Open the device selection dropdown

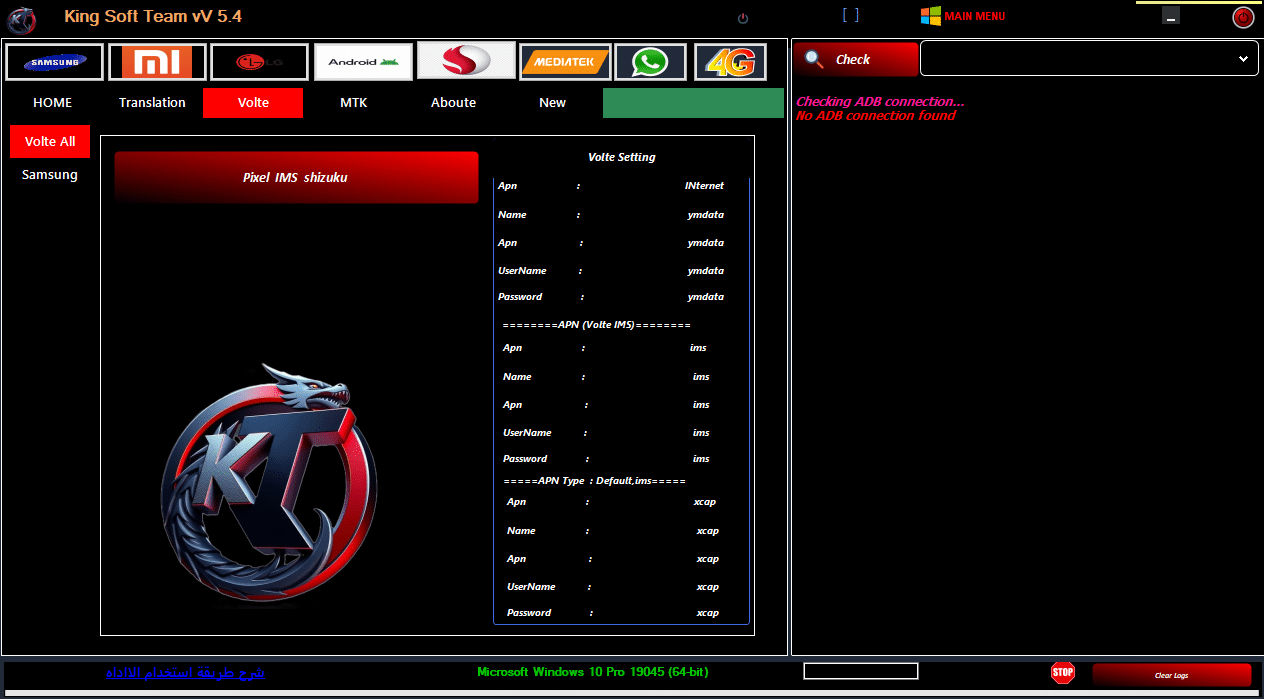coord(1086,57)
